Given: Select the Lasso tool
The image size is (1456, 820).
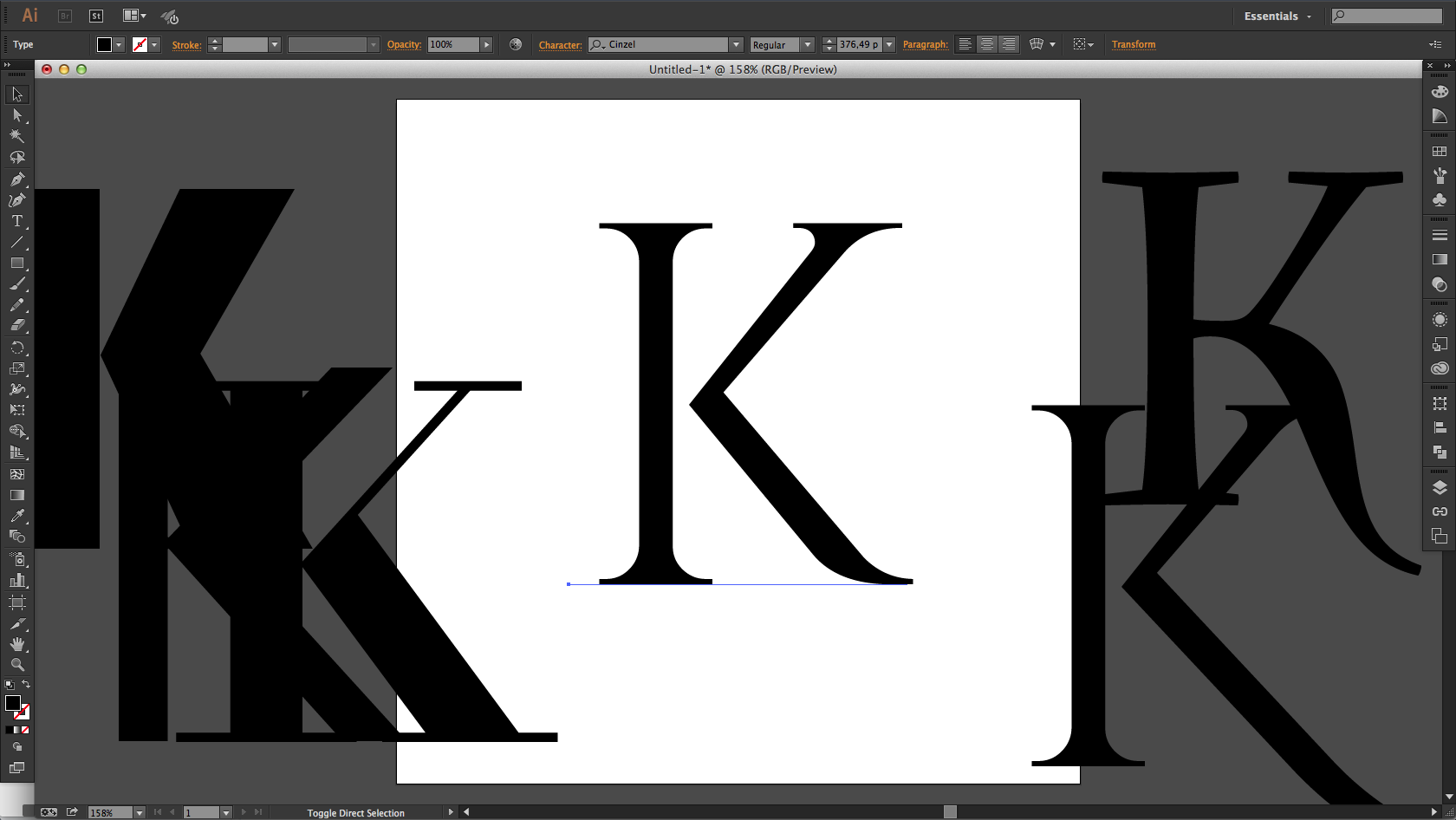Looking at the screenshot, I should tap(17, 158).
